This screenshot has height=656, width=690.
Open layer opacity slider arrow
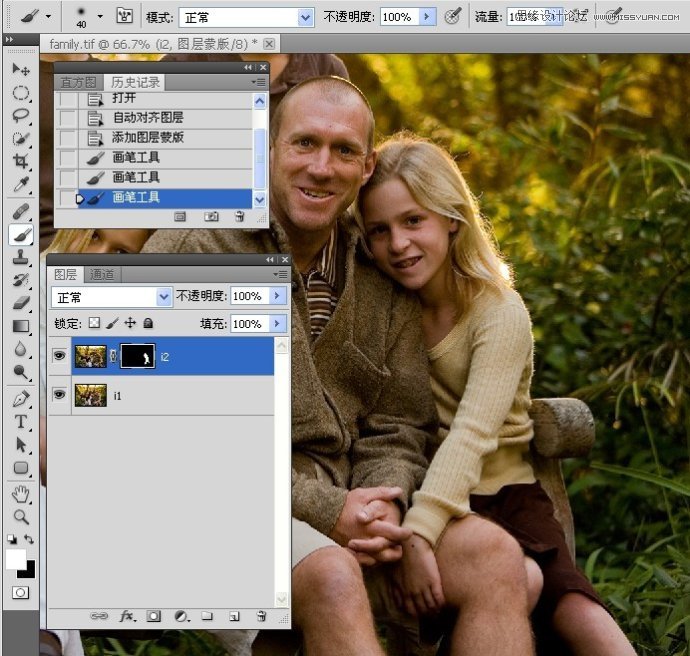click(277, 296)
